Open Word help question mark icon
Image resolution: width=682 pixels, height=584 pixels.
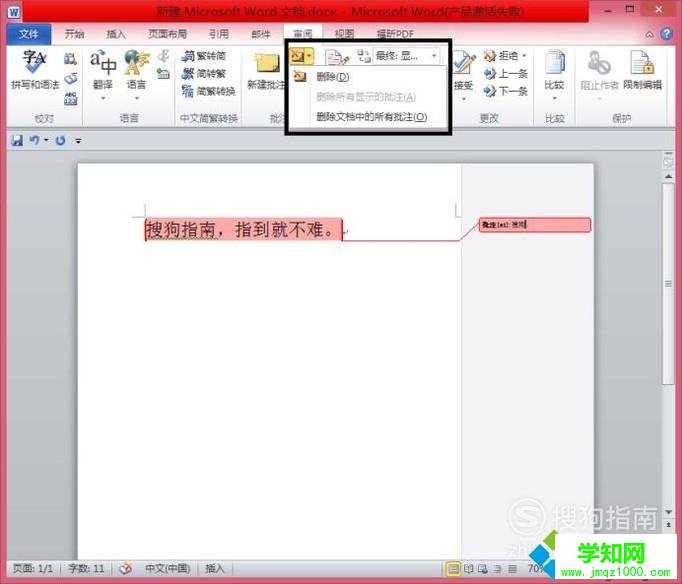point(667,34)
